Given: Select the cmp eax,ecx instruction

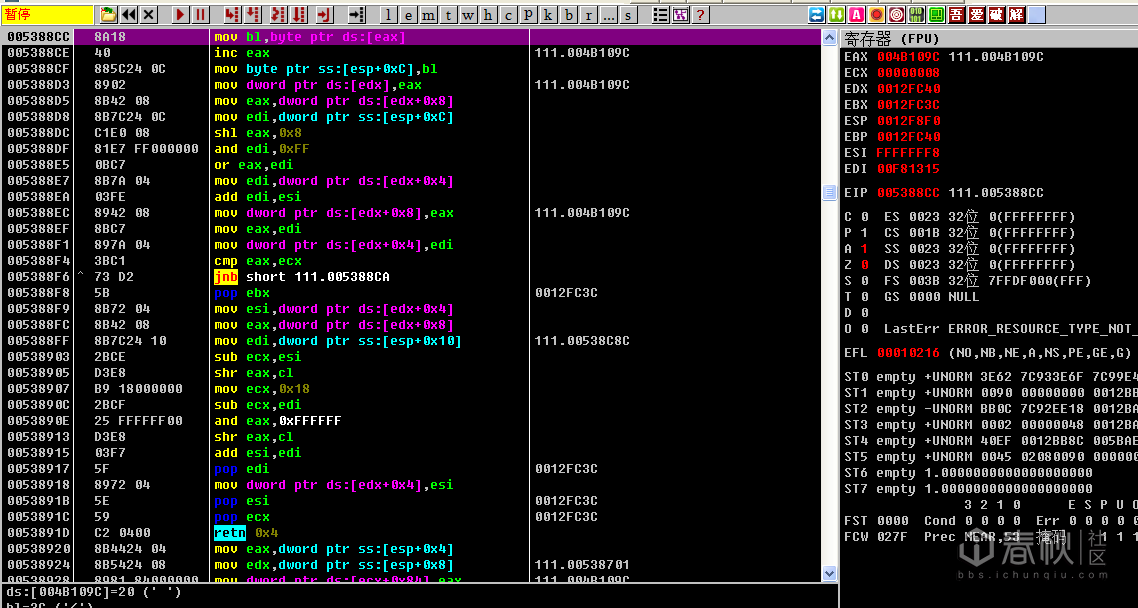Looking at the screenshot, I should pos(258,261).
